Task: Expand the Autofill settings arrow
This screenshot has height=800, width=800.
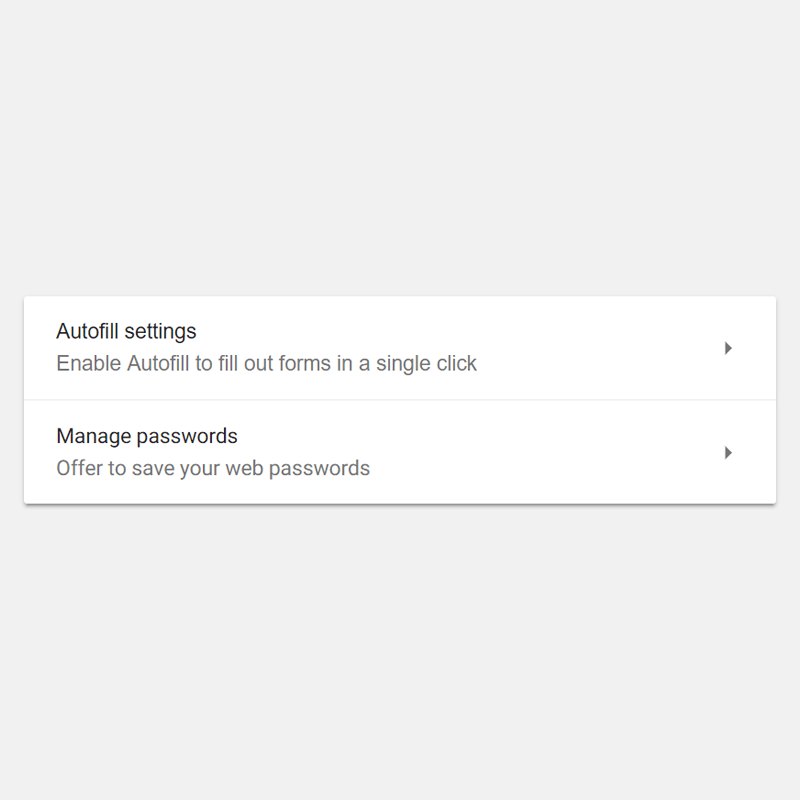Action: click(728, 348)
